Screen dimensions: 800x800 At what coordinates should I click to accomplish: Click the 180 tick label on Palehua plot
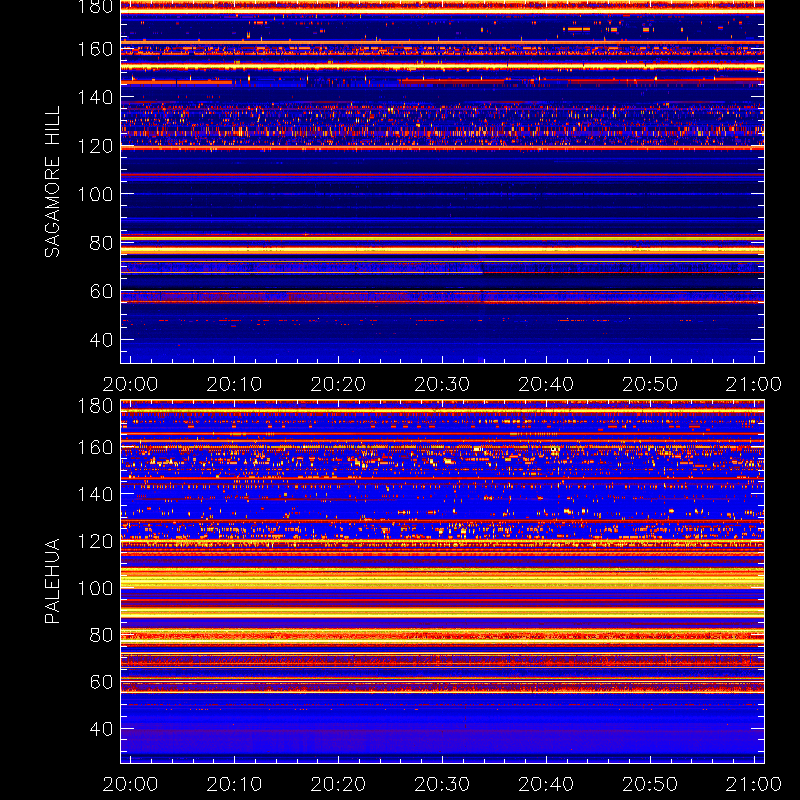pyautogui.click(x=95, y=406)
